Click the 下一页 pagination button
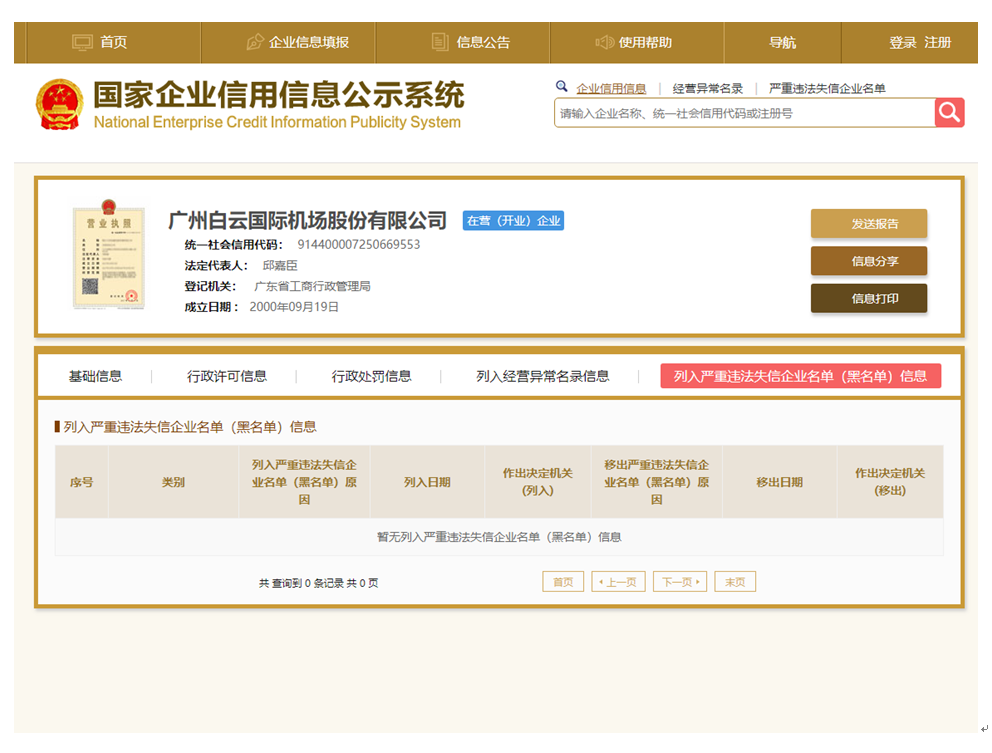 tap(680, 582)
